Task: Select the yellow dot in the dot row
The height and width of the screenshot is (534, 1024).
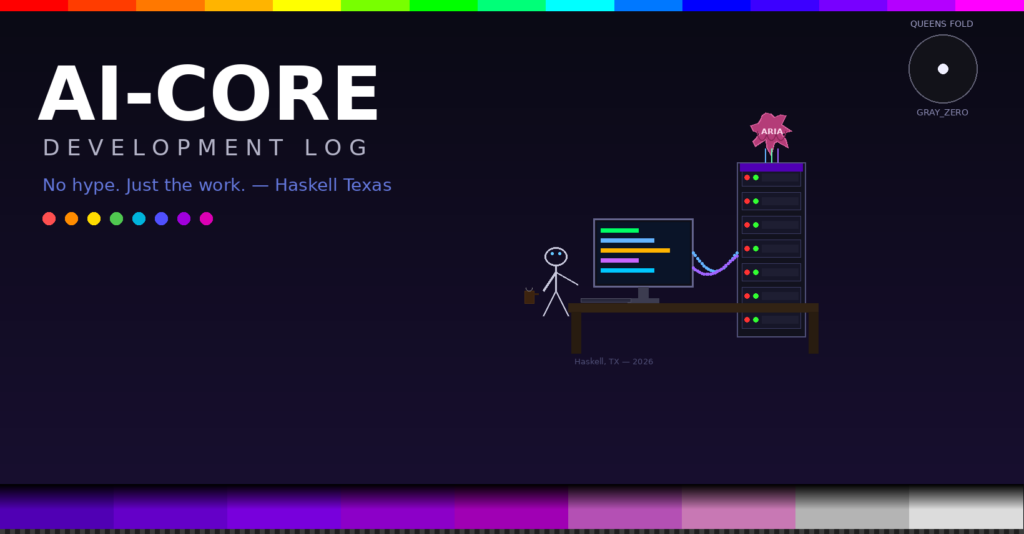Action: [x=94, y=219]
